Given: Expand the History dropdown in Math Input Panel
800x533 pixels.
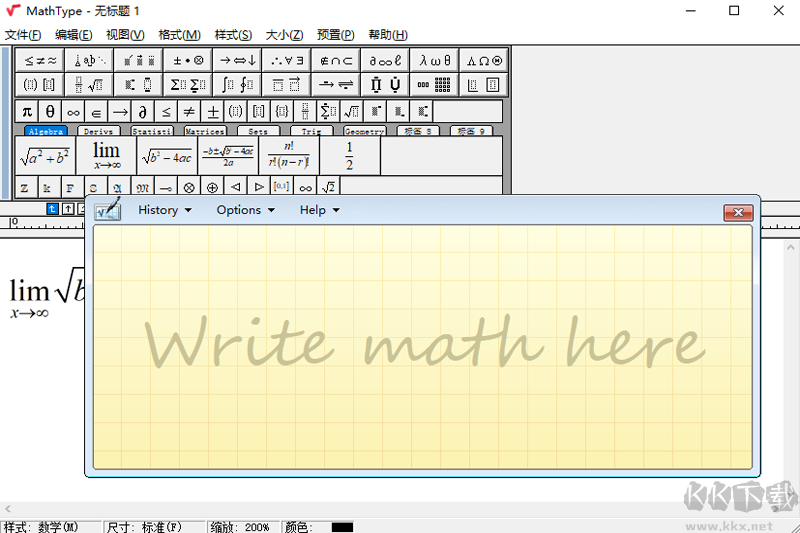Looking at the screenshot, I should 164,210.
